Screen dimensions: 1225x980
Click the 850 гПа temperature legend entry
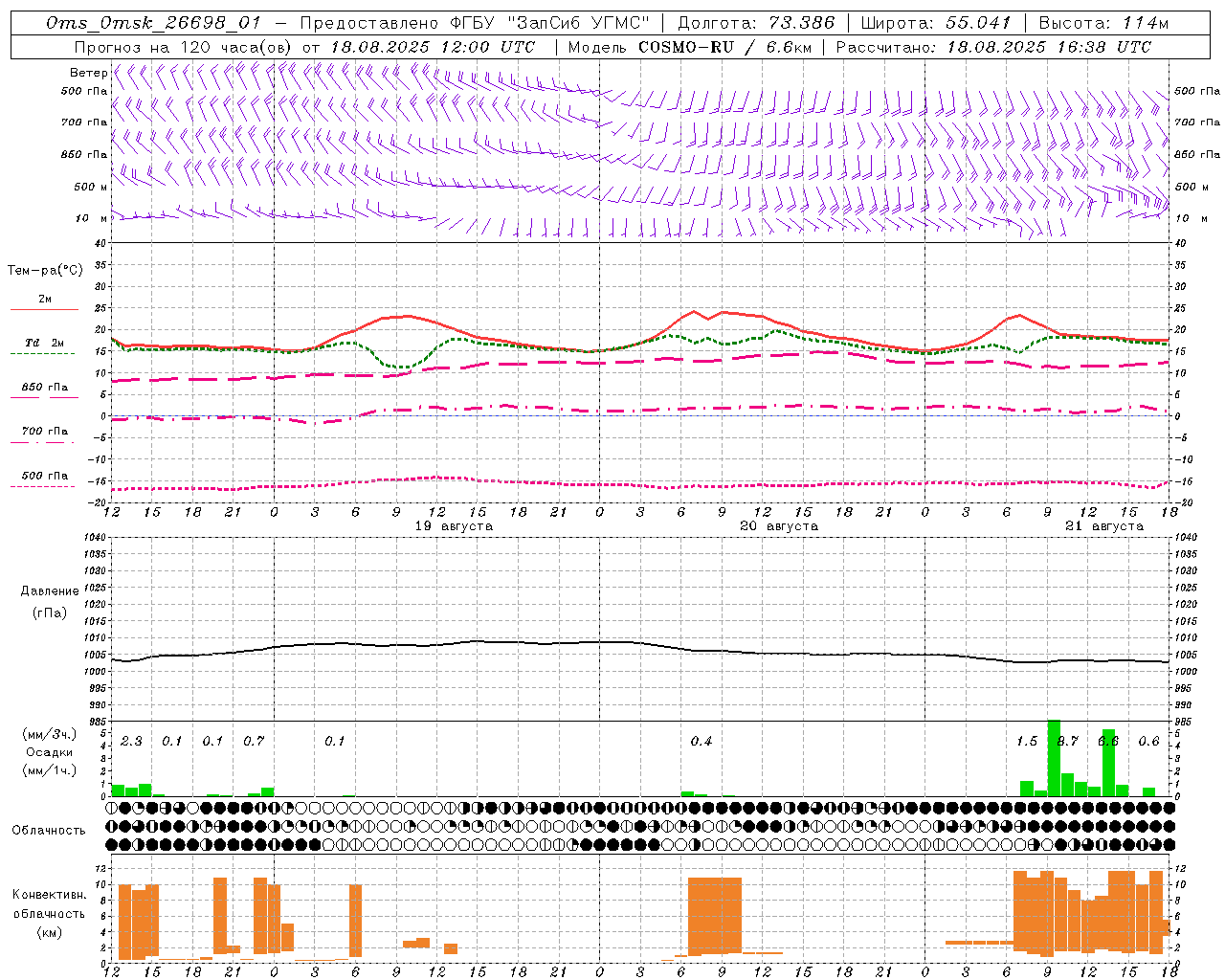pos(45,390)
